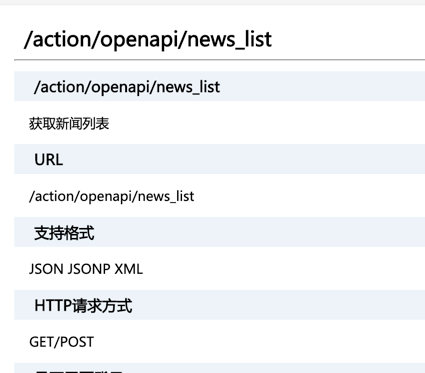This screenshot has height=373, width=425.
Task: Click the GET/POST text
Action: 62,342
